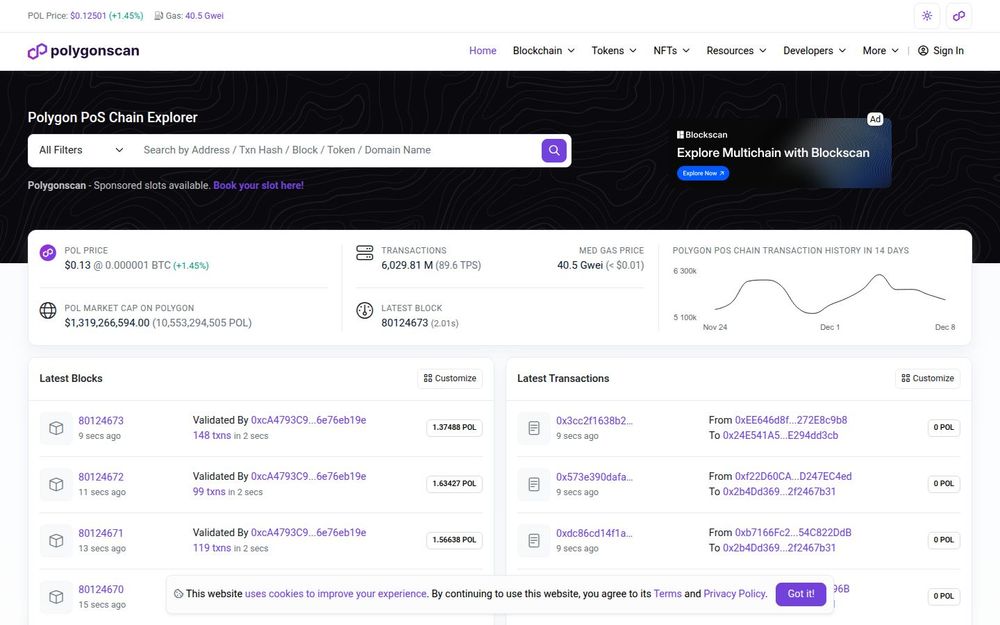1000x625 pixels.
Task: Click document icon for txn 0xdc86cd14f1a
Action: tap(534, 541)
